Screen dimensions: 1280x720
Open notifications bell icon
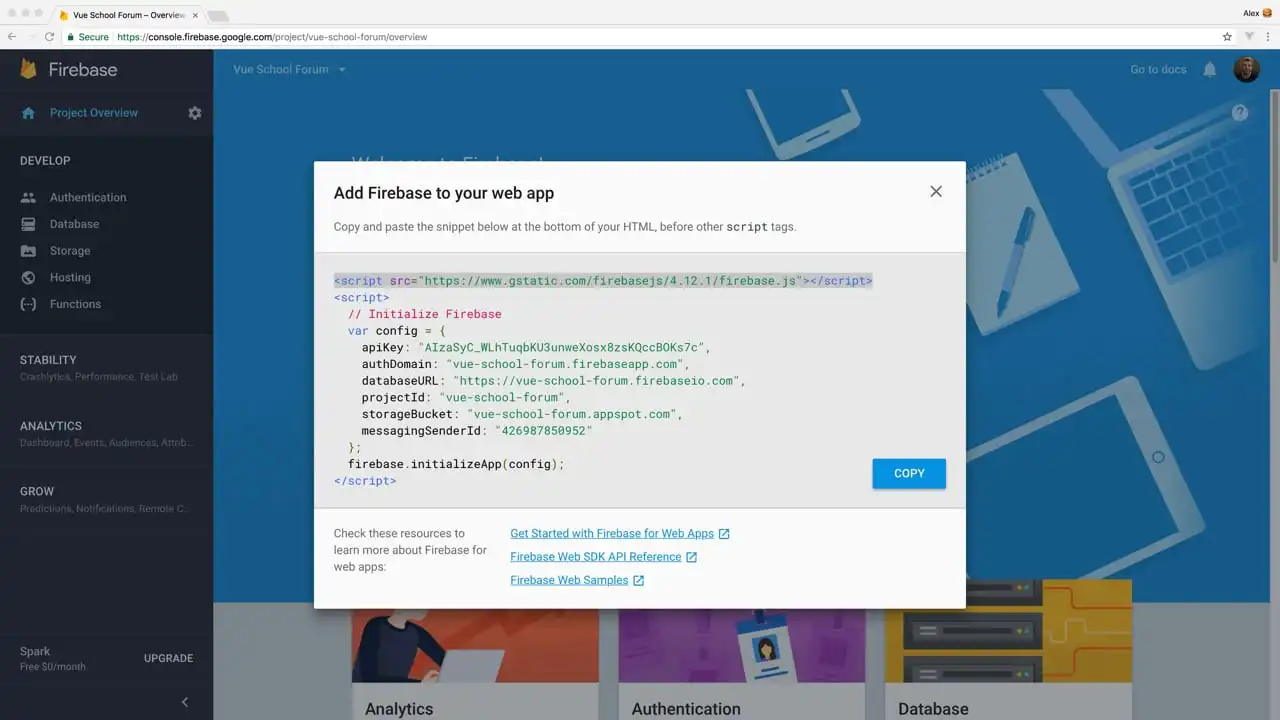click(x=1210, y=69)
